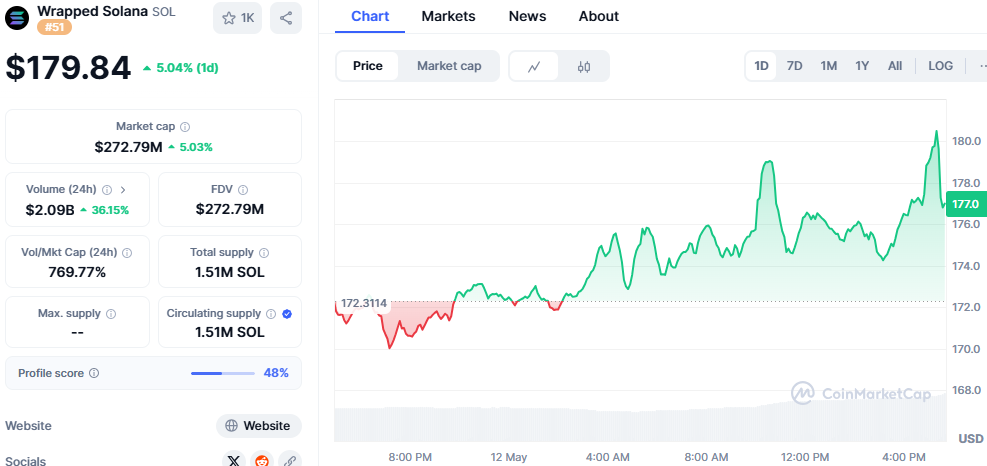
Task: Click the $179.84 price text
Action: tap(69, 67)
